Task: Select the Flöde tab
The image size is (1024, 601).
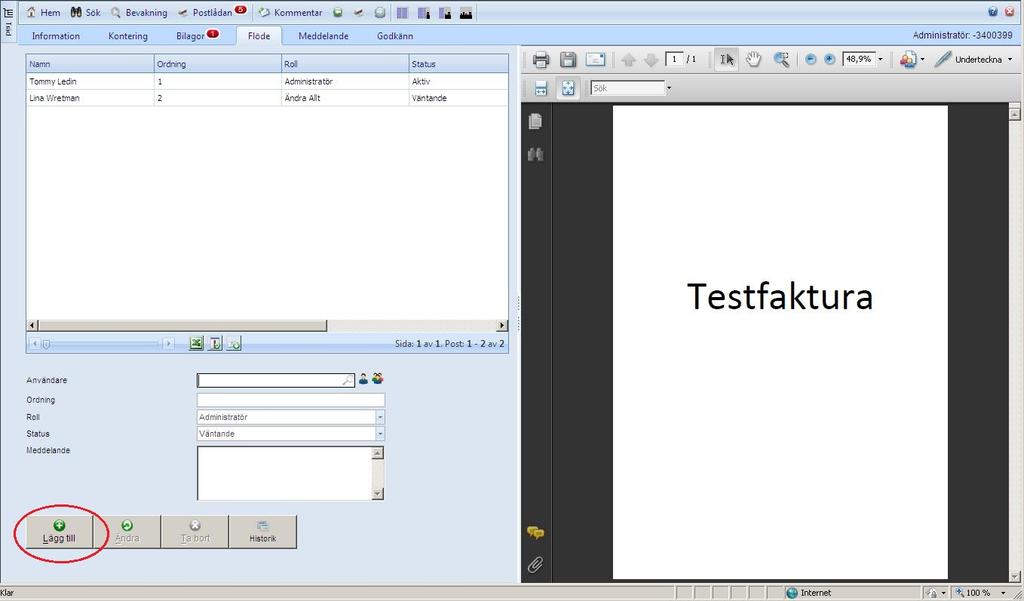Action: point(259,36)
